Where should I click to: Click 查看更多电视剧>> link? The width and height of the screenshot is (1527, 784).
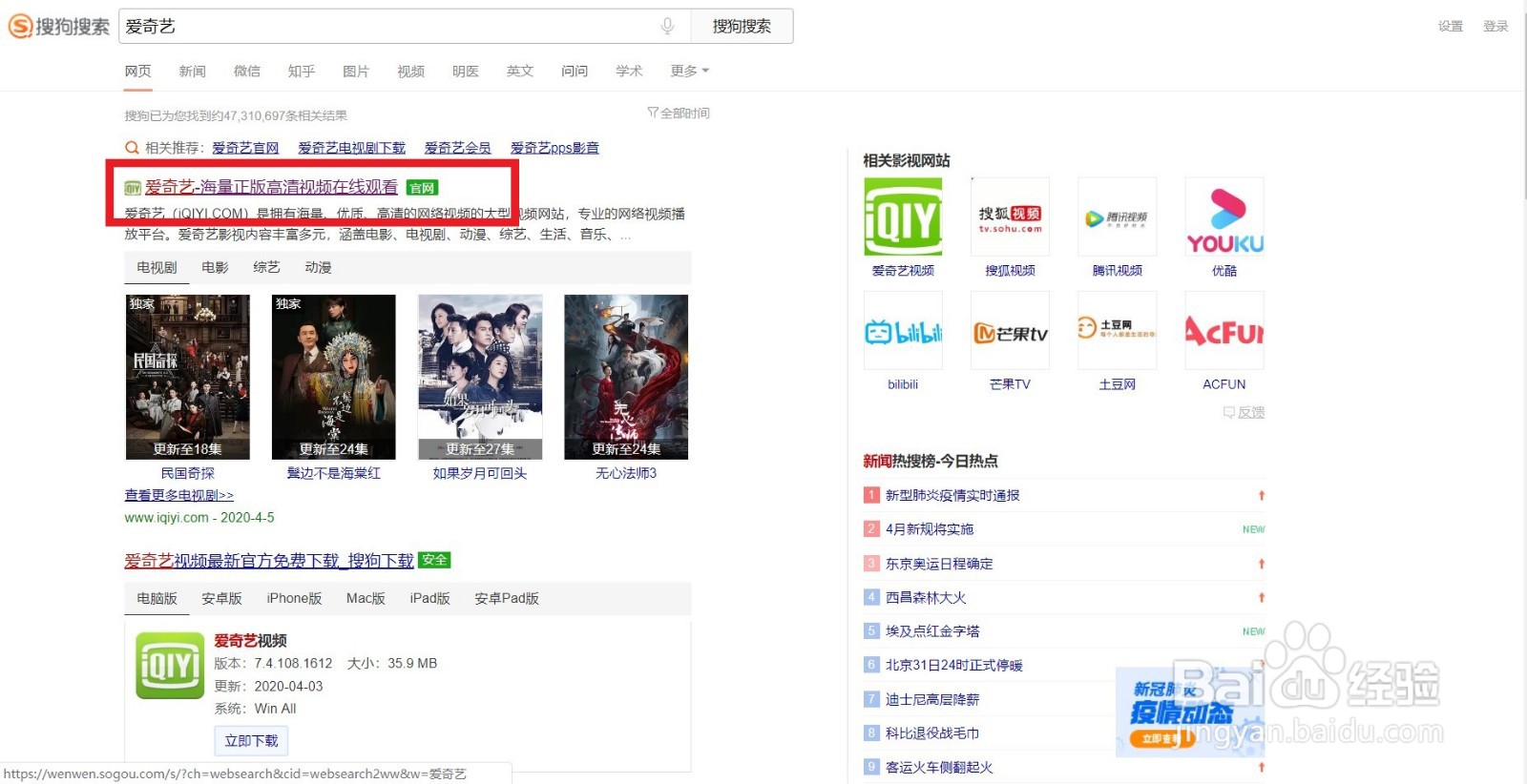[178, 495]
